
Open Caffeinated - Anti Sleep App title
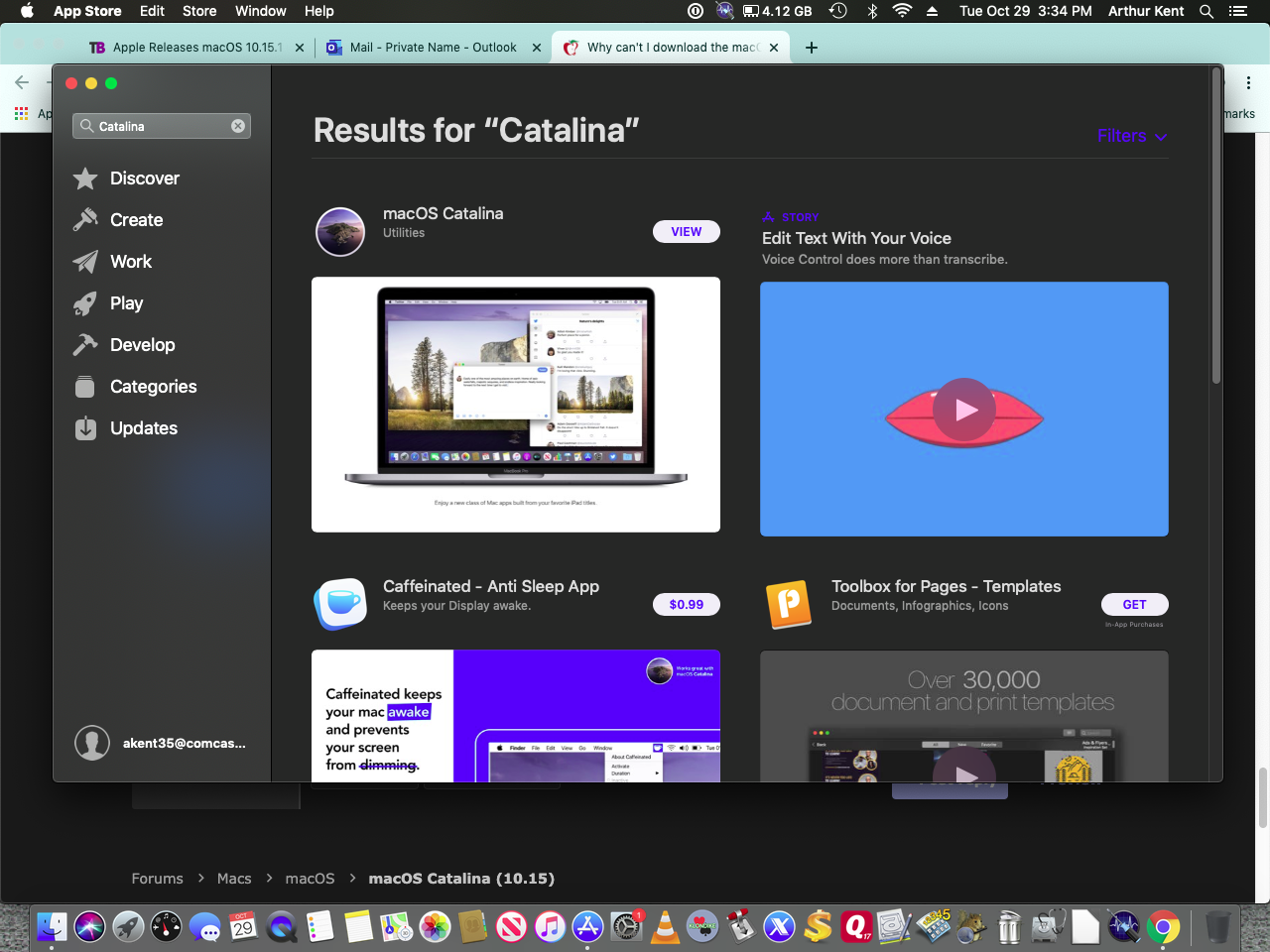point(491,586)
